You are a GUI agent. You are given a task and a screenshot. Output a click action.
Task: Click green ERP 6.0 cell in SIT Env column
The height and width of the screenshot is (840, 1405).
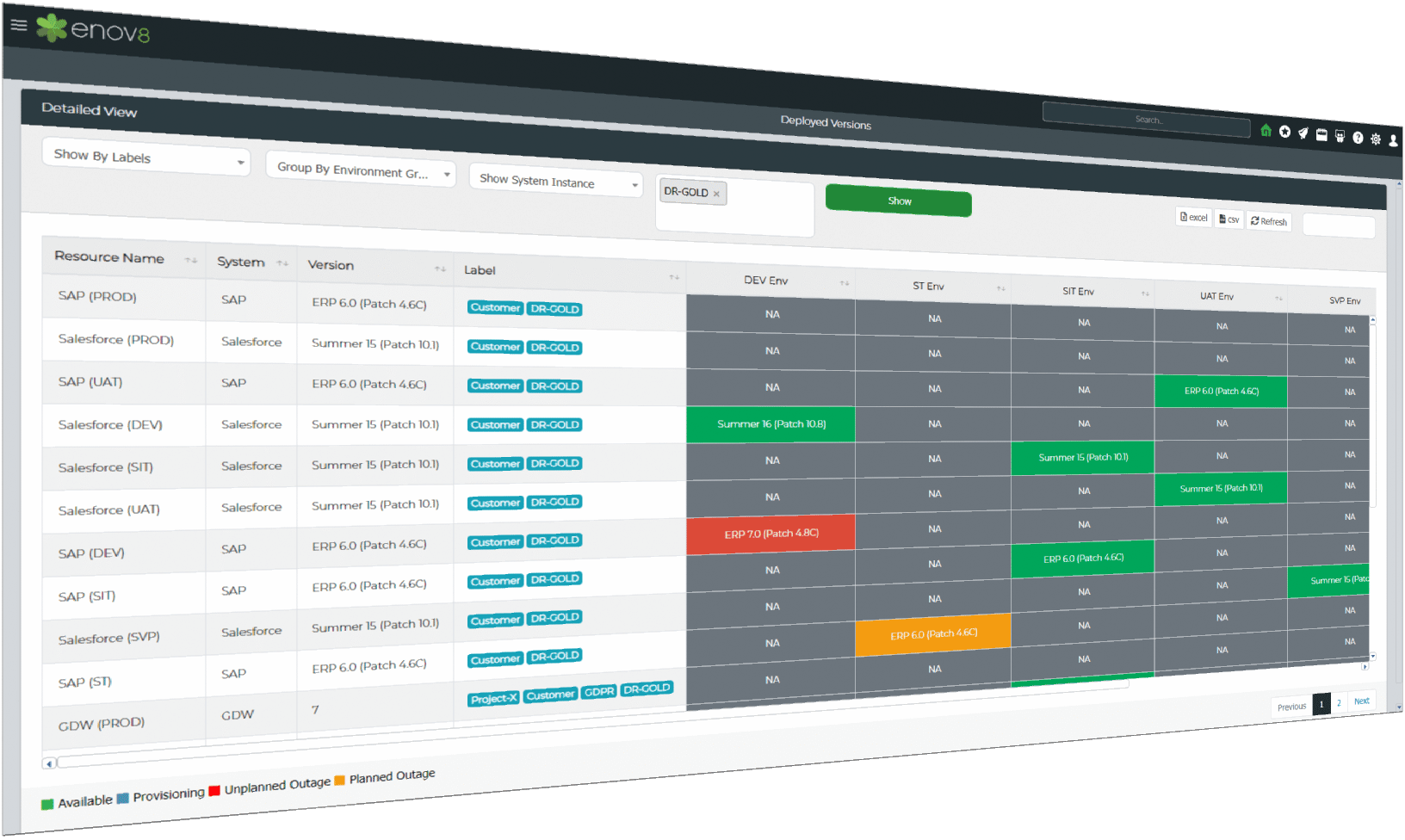1082,559
